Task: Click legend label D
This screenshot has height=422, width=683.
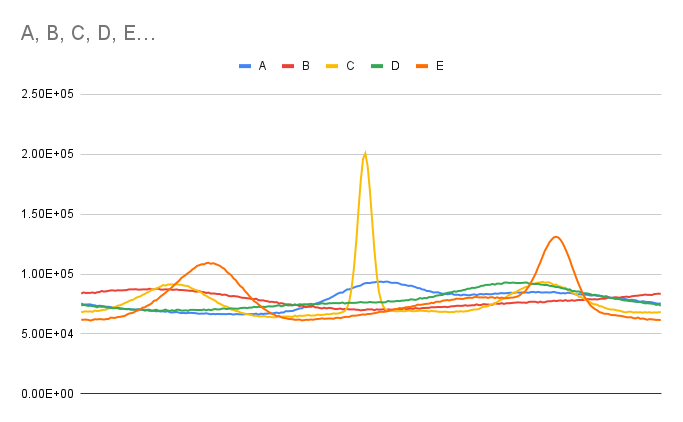Action: (395, 66)
